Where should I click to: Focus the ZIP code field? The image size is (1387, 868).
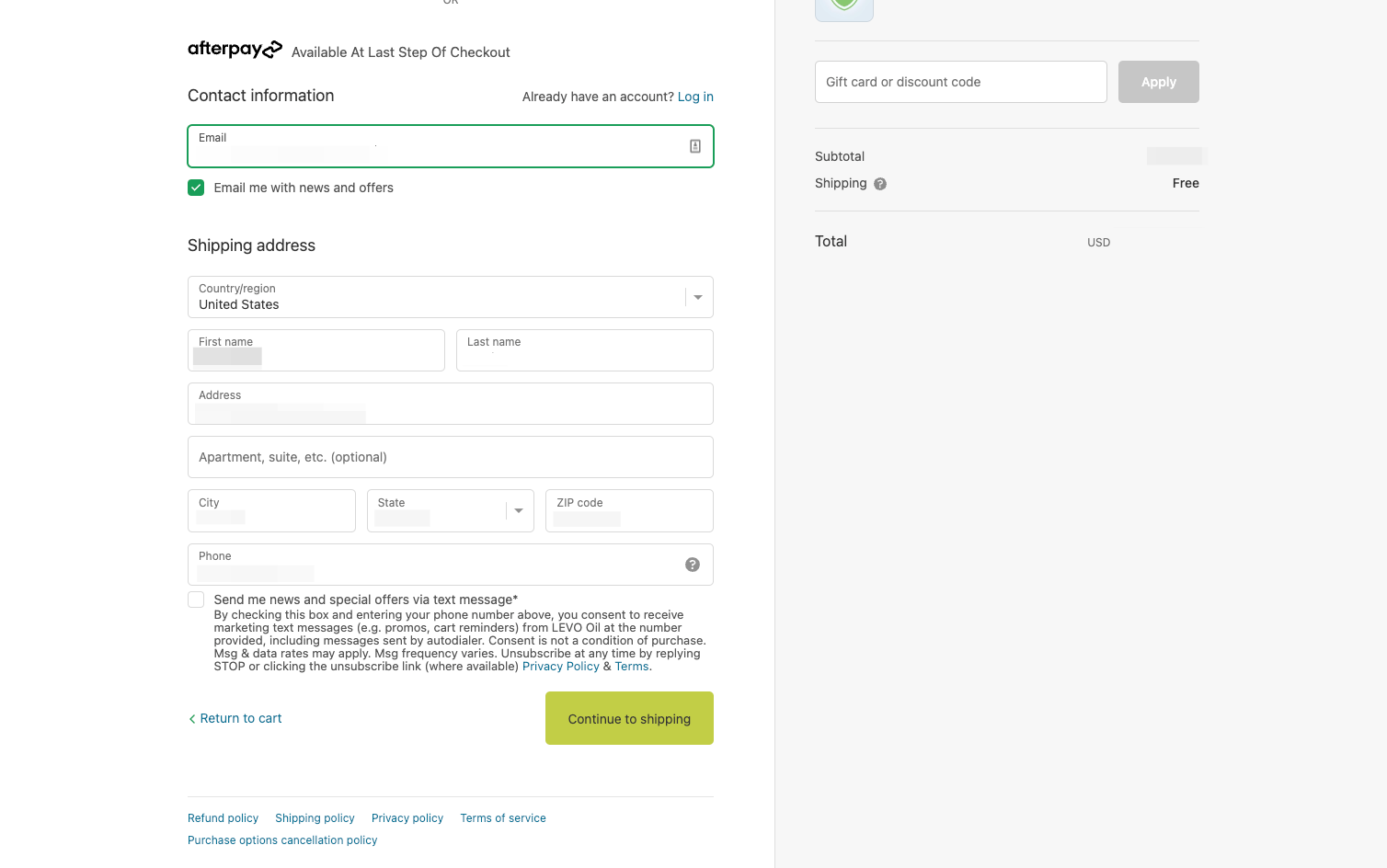(629, 510)
